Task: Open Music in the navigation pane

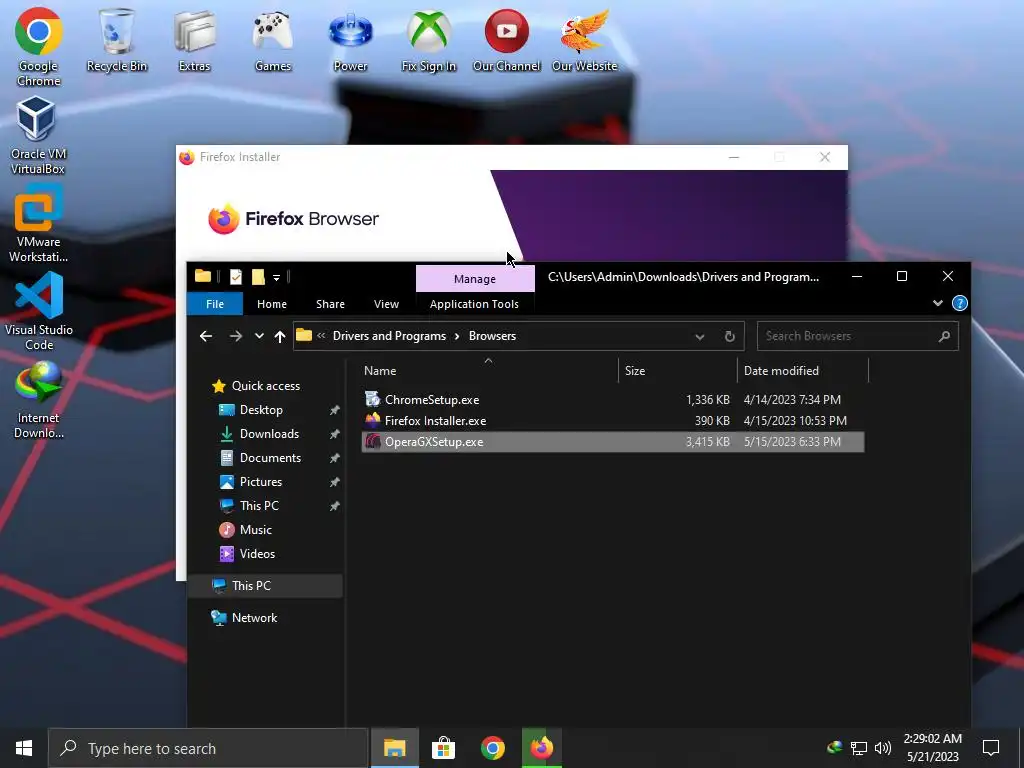Action: pyautogui.click(x=255, y=530)
